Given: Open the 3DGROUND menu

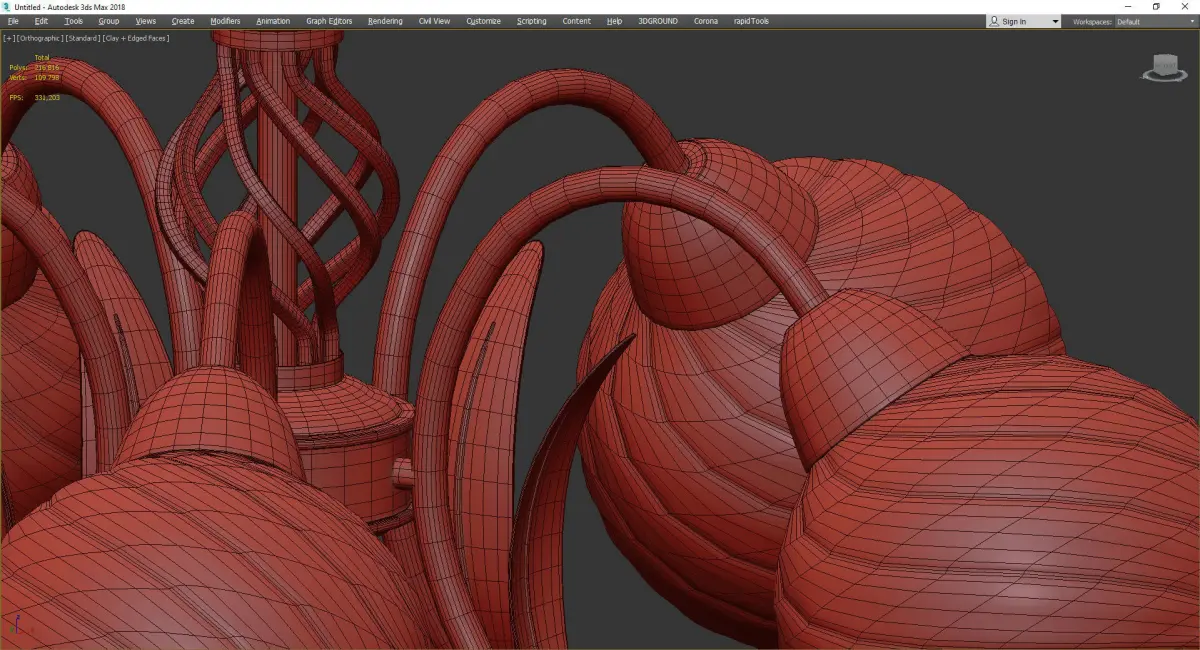Looking at the screenshot, I should coord(656,21).
